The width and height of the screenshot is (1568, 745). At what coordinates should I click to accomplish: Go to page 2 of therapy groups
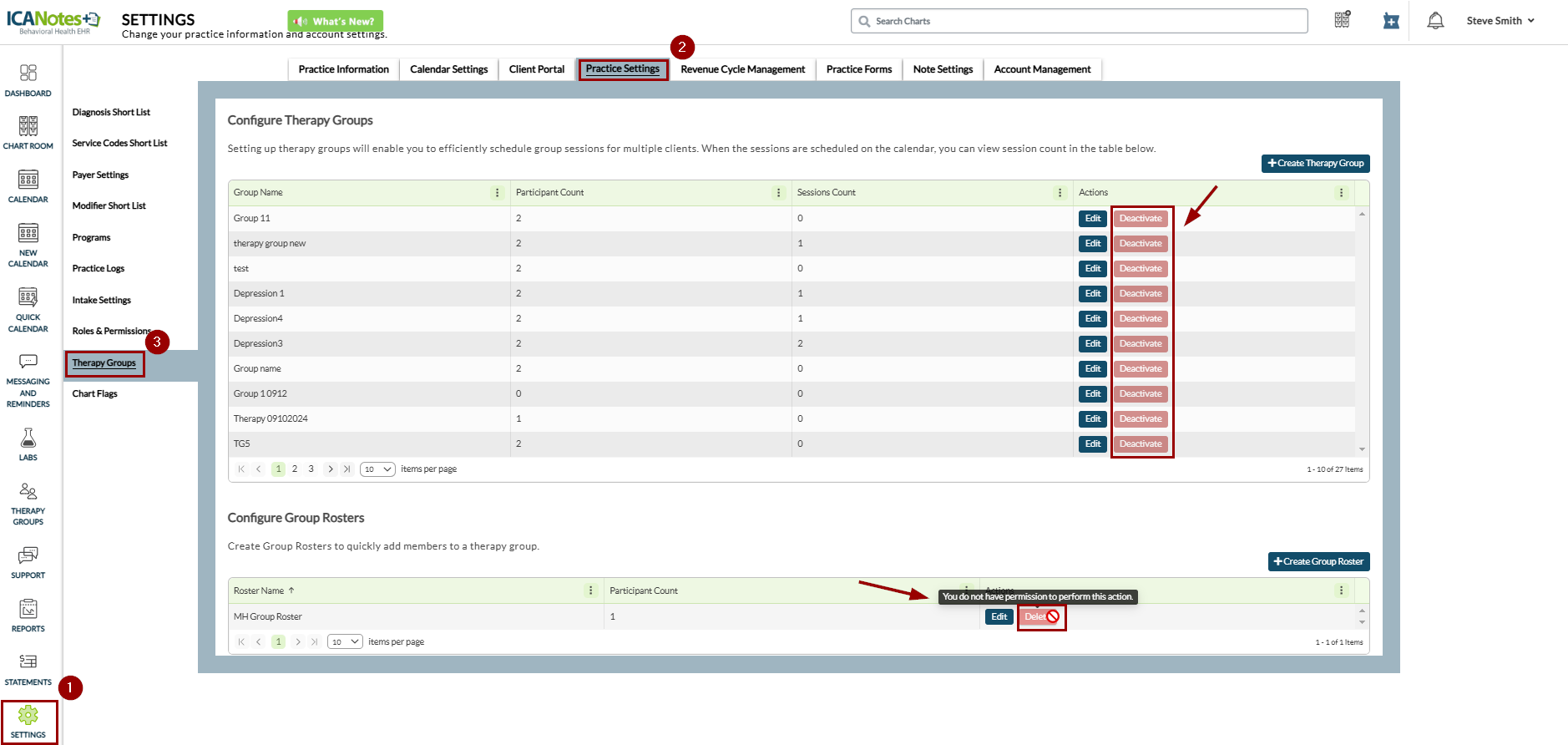click(x=295, y=469)
